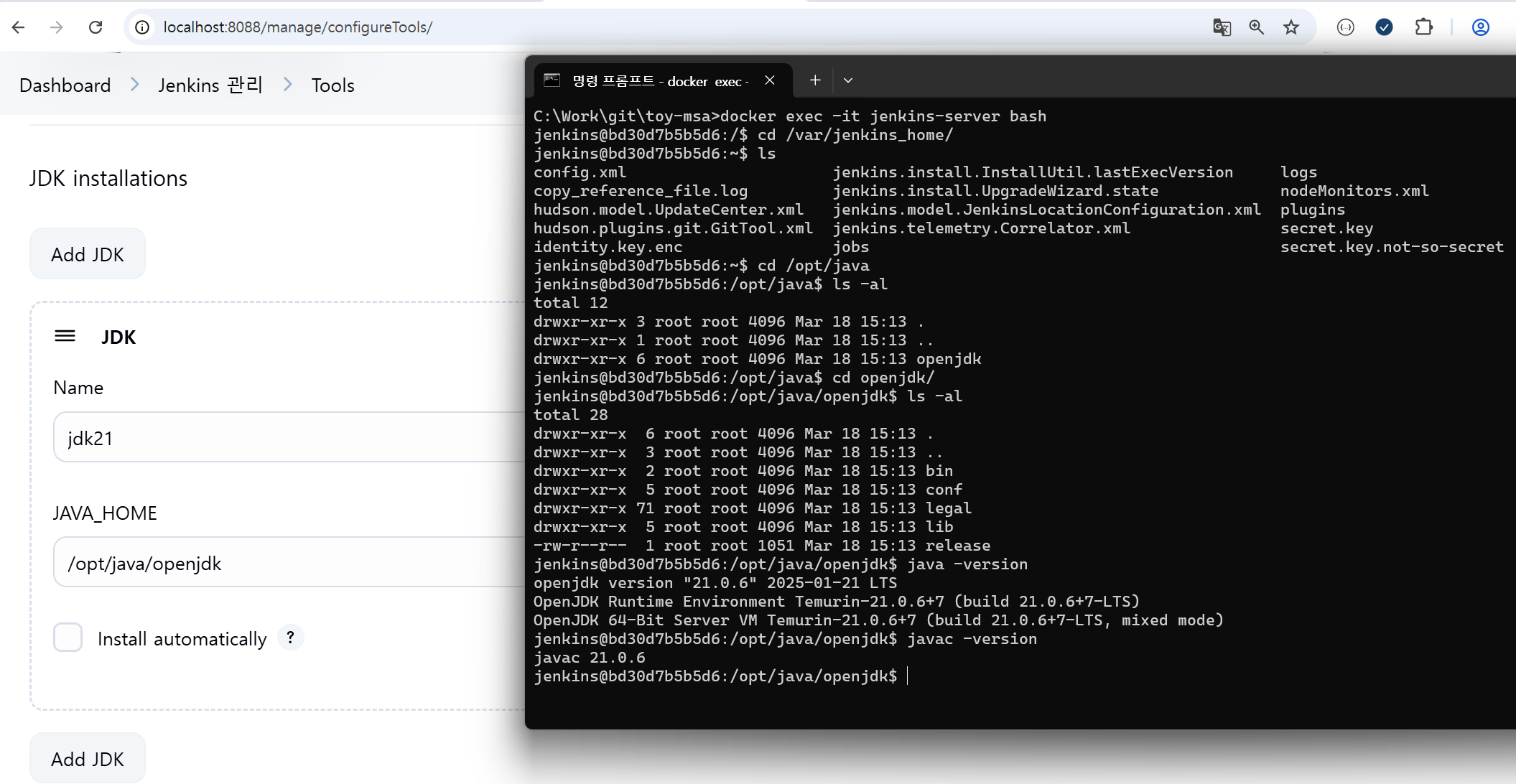Click the JDK drag handle icon
This screenshot has height=784, width=1516.
tap(65, 336)
